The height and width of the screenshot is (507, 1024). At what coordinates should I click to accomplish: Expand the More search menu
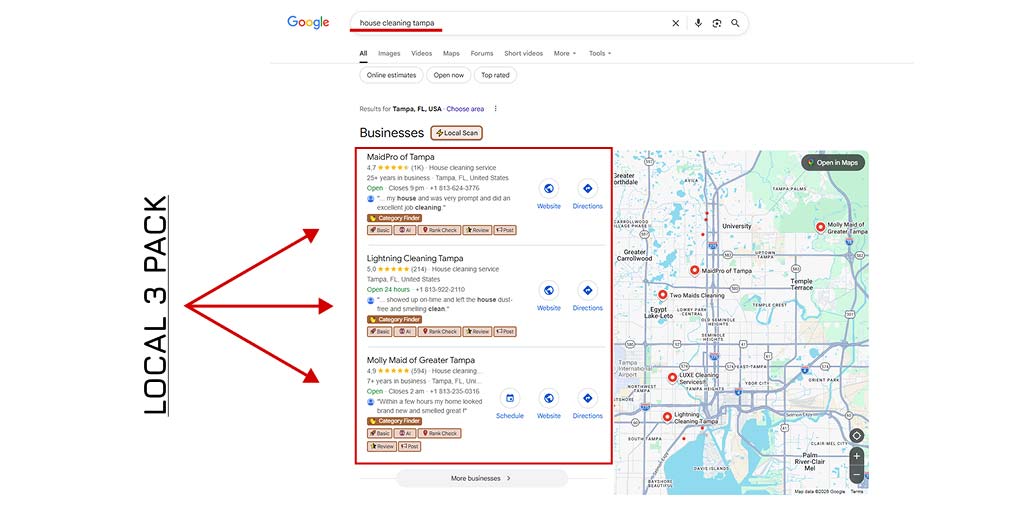(x=565, y=54)
